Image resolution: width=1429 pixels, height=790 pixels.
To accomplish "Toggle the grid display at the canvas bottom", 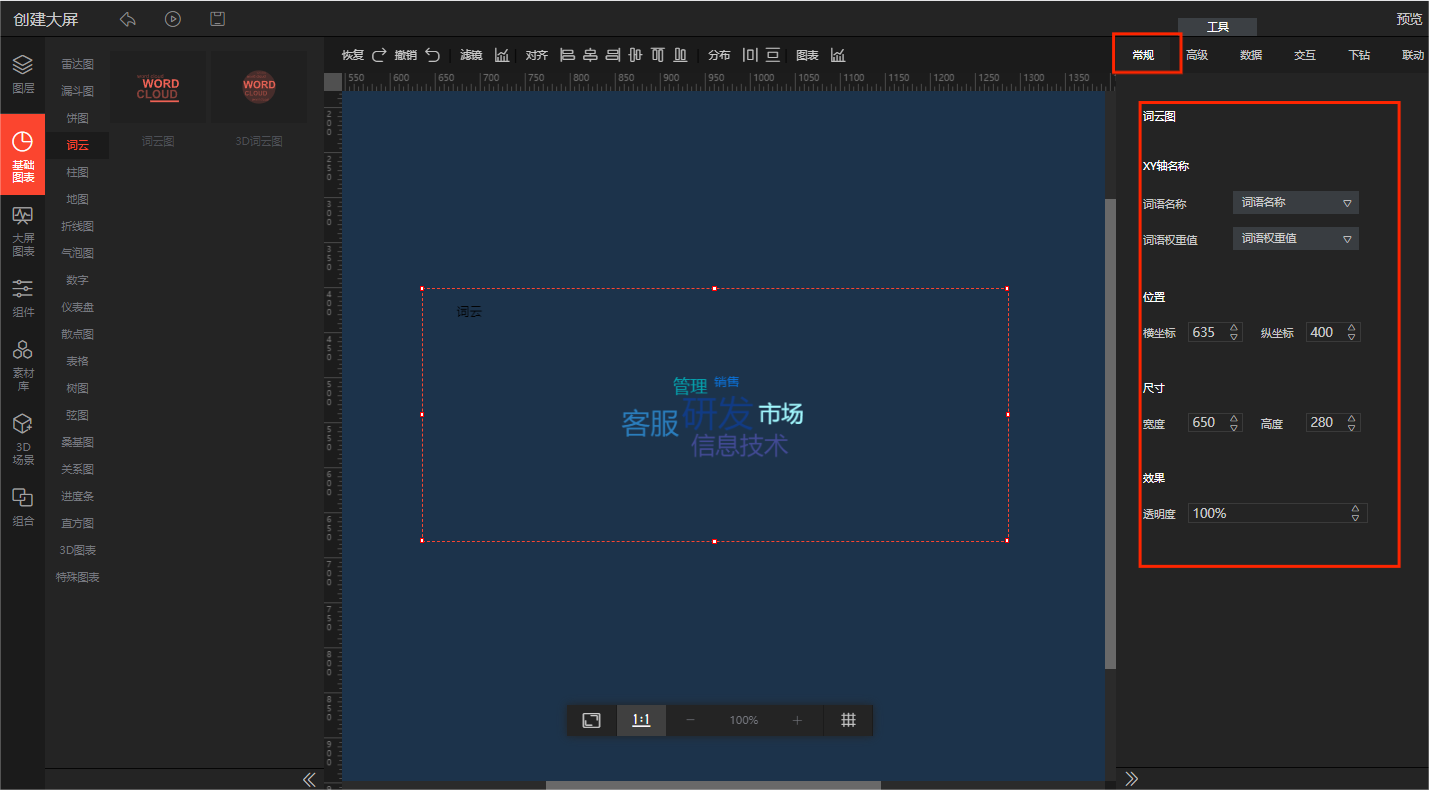I will [x=848, y=720].
